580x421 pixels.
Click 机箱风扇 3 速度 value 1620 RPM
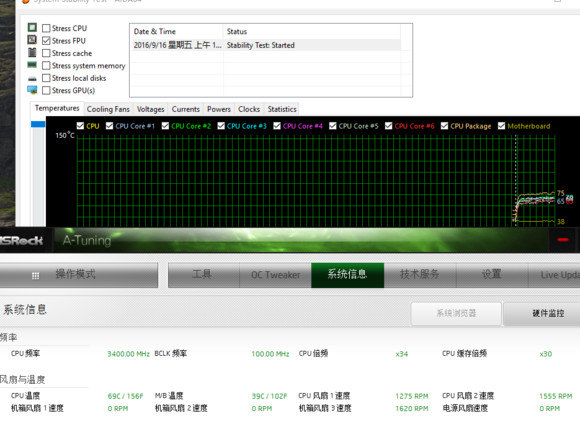tap(412, 409)
